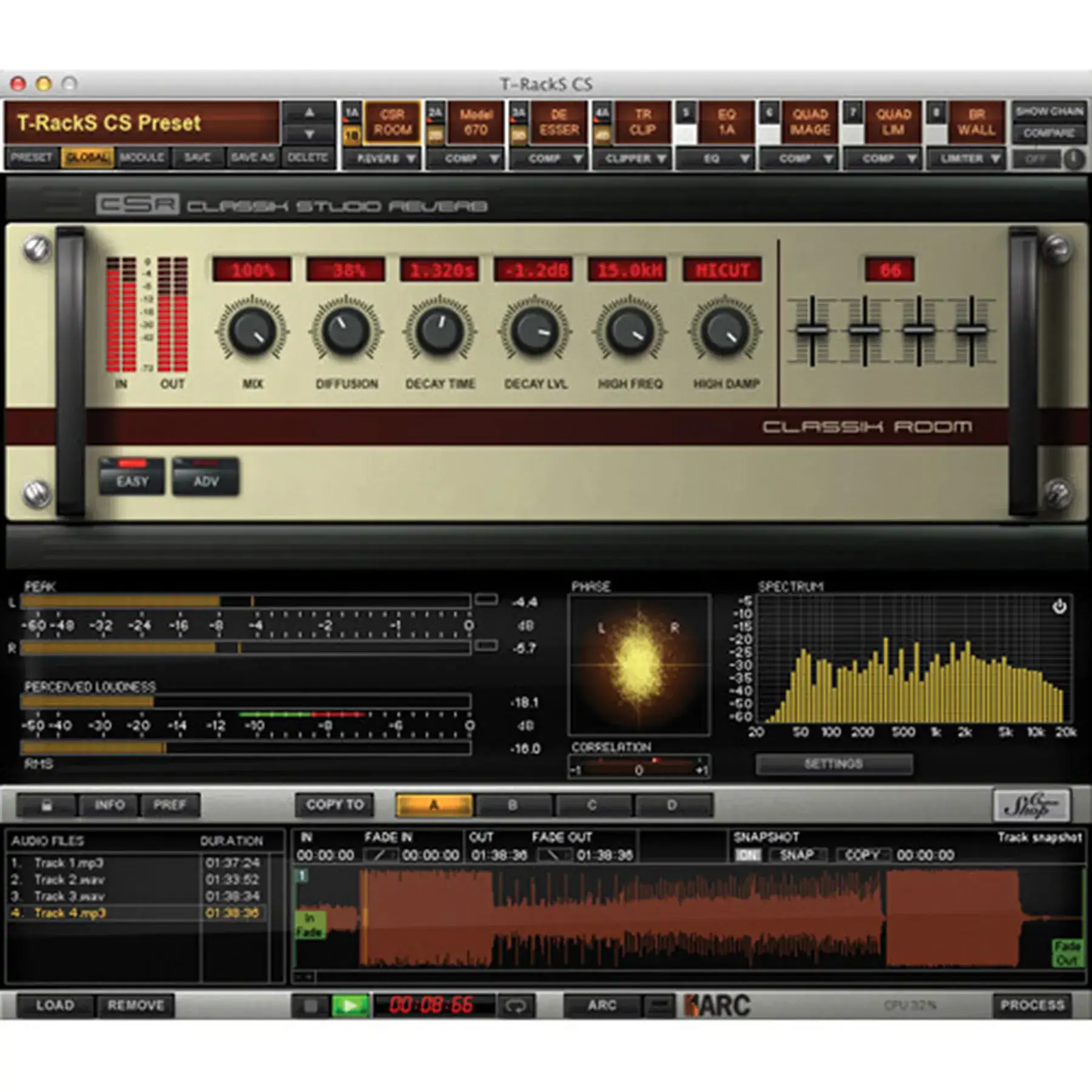Click the green play button
1092x1092 pixels.
click(x=350, y=1005)
